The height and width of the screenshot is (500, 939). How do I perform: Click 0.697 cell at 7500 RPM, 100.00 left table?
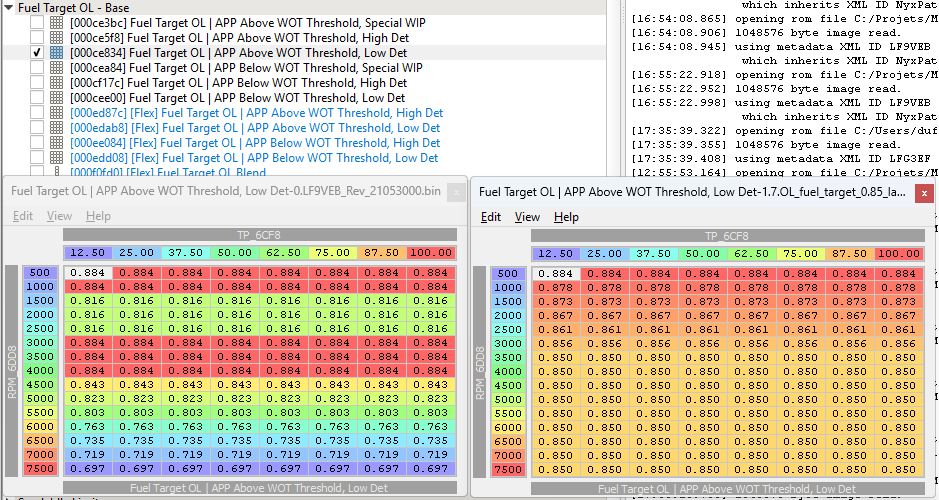point(431,468)
